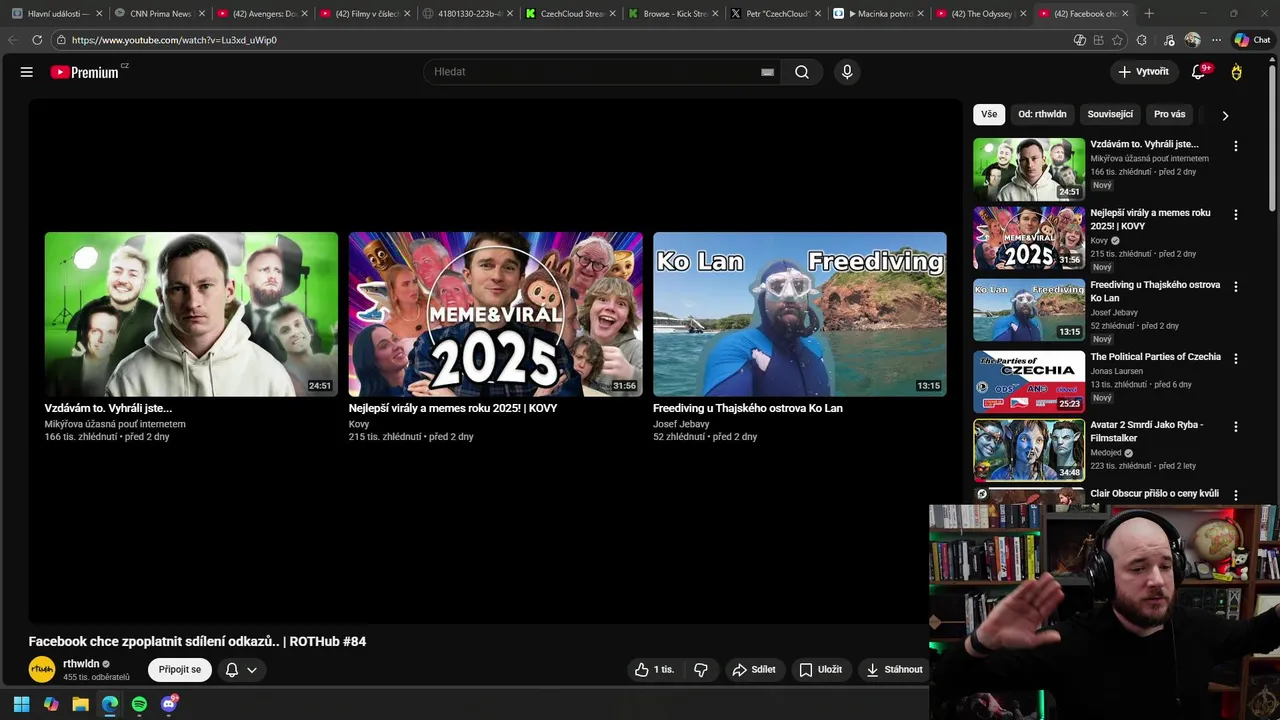The width and height of the screenshot is (1280, 720).
Task: Open options for The Political Parties of Czechia
Action: (x=1235, y=359)
